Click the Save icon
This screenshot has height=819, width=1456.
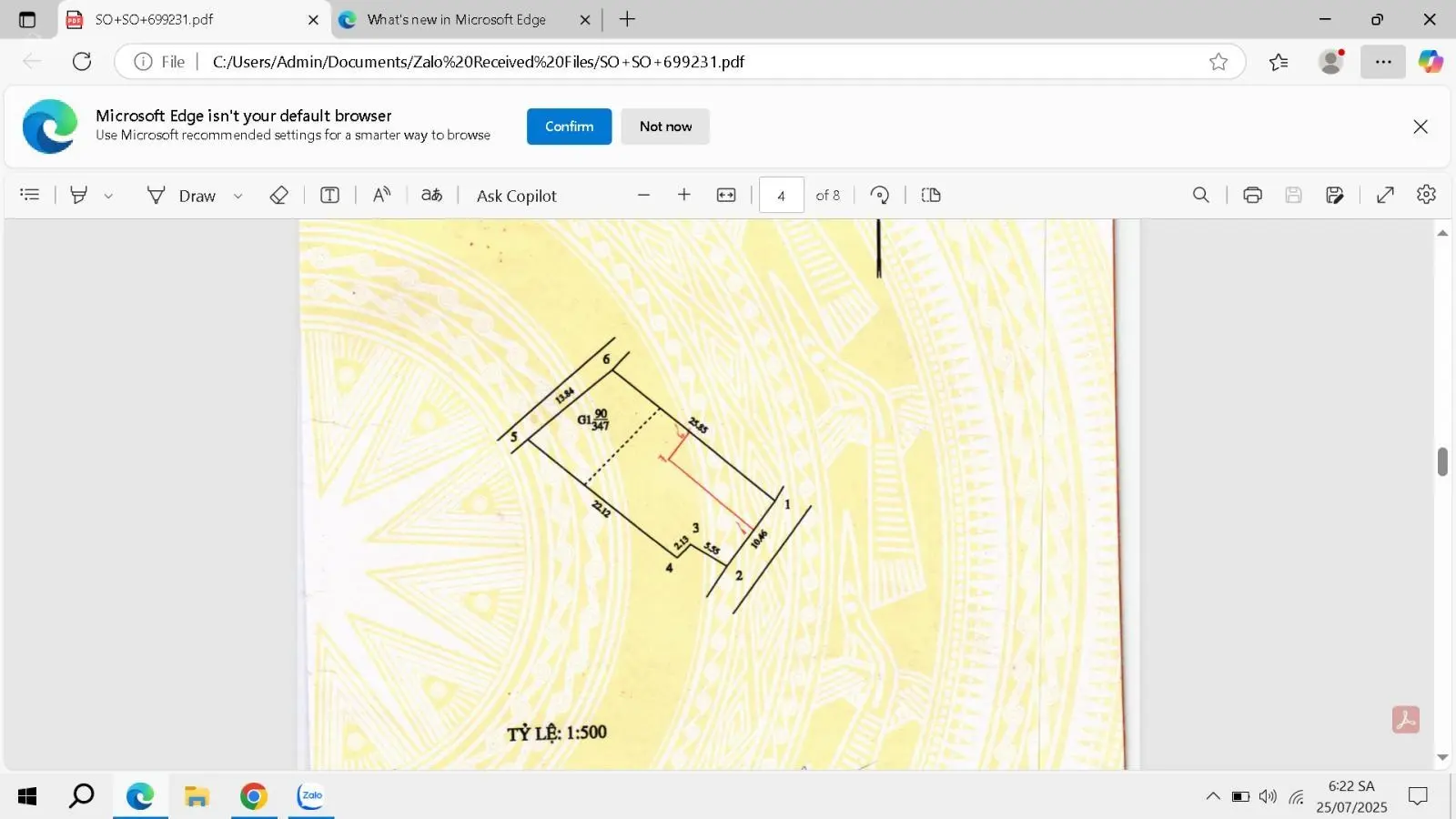[1294, 195]
